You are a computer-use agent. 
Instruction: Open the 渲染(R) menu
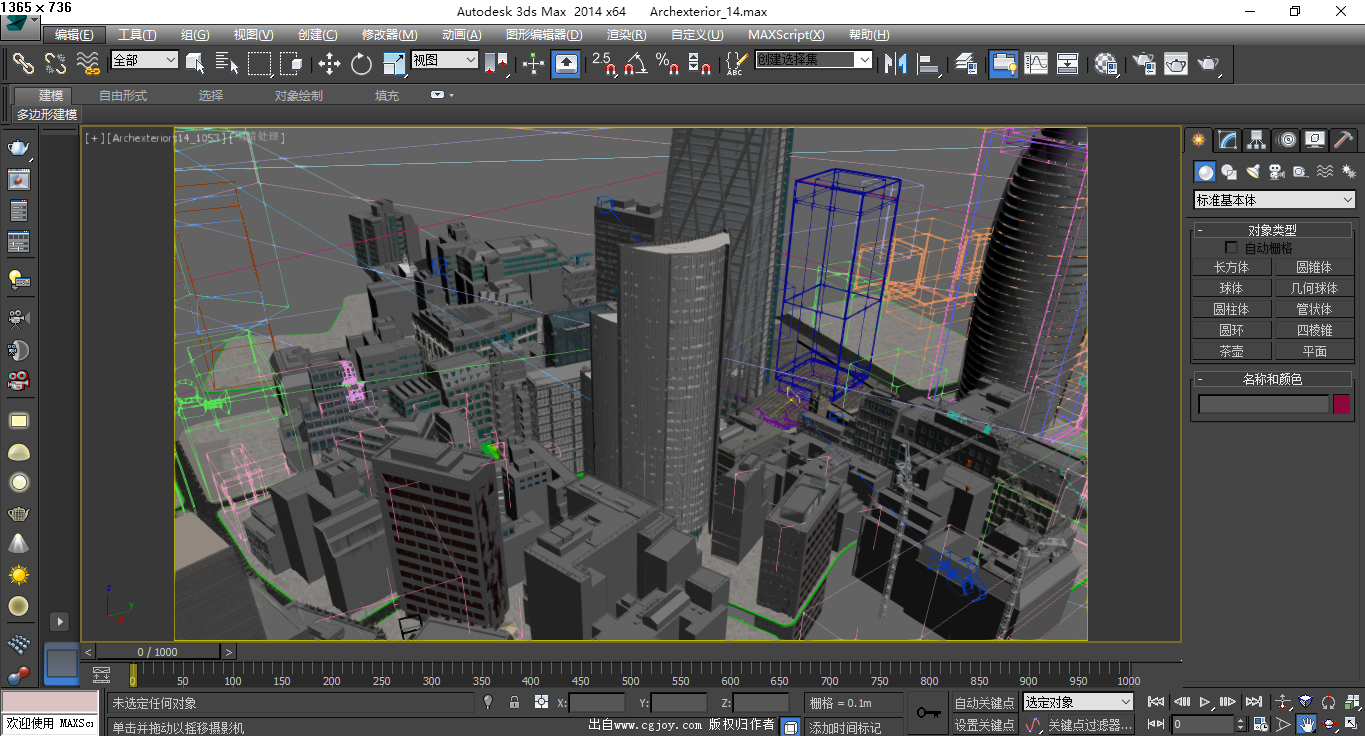626,35
